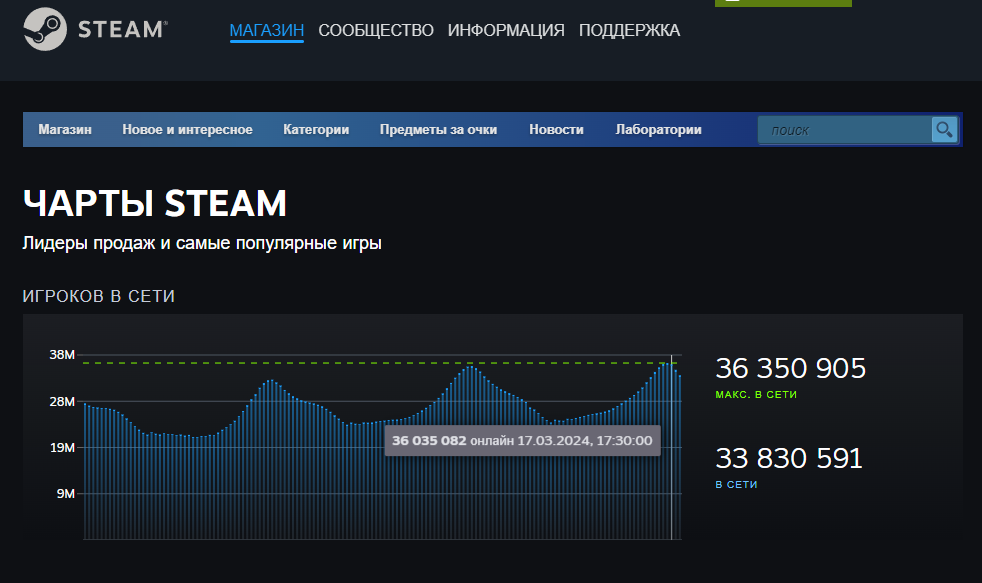Click the ИГРОКОВ В СЕТИ heading
Viewport: 982px width, 583px height.
99,296
